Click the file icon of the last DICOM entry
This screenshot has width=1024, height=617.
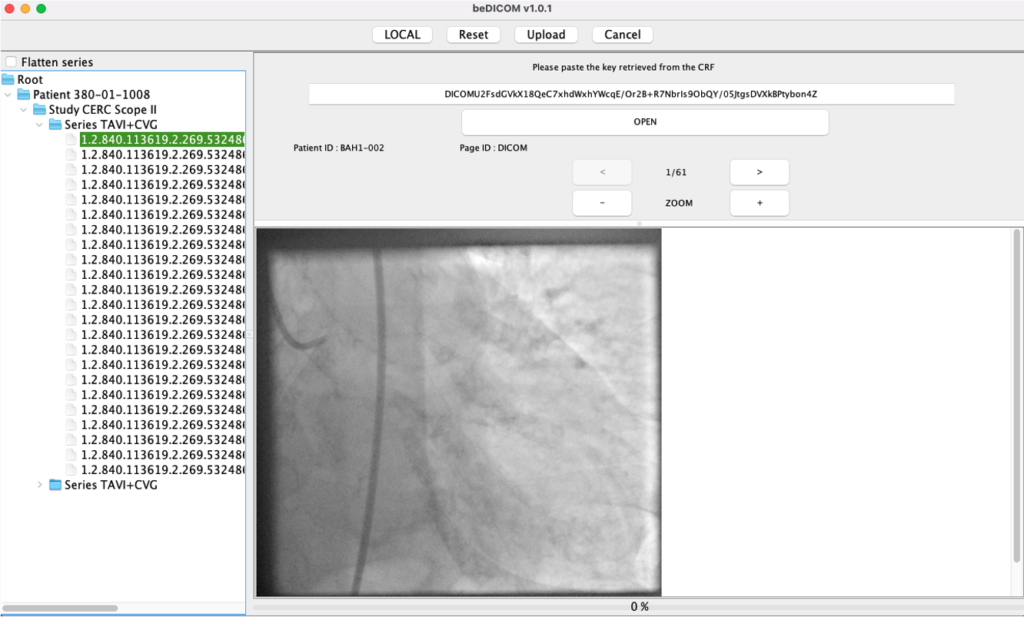pyautogui.click(x=72, y=470)
